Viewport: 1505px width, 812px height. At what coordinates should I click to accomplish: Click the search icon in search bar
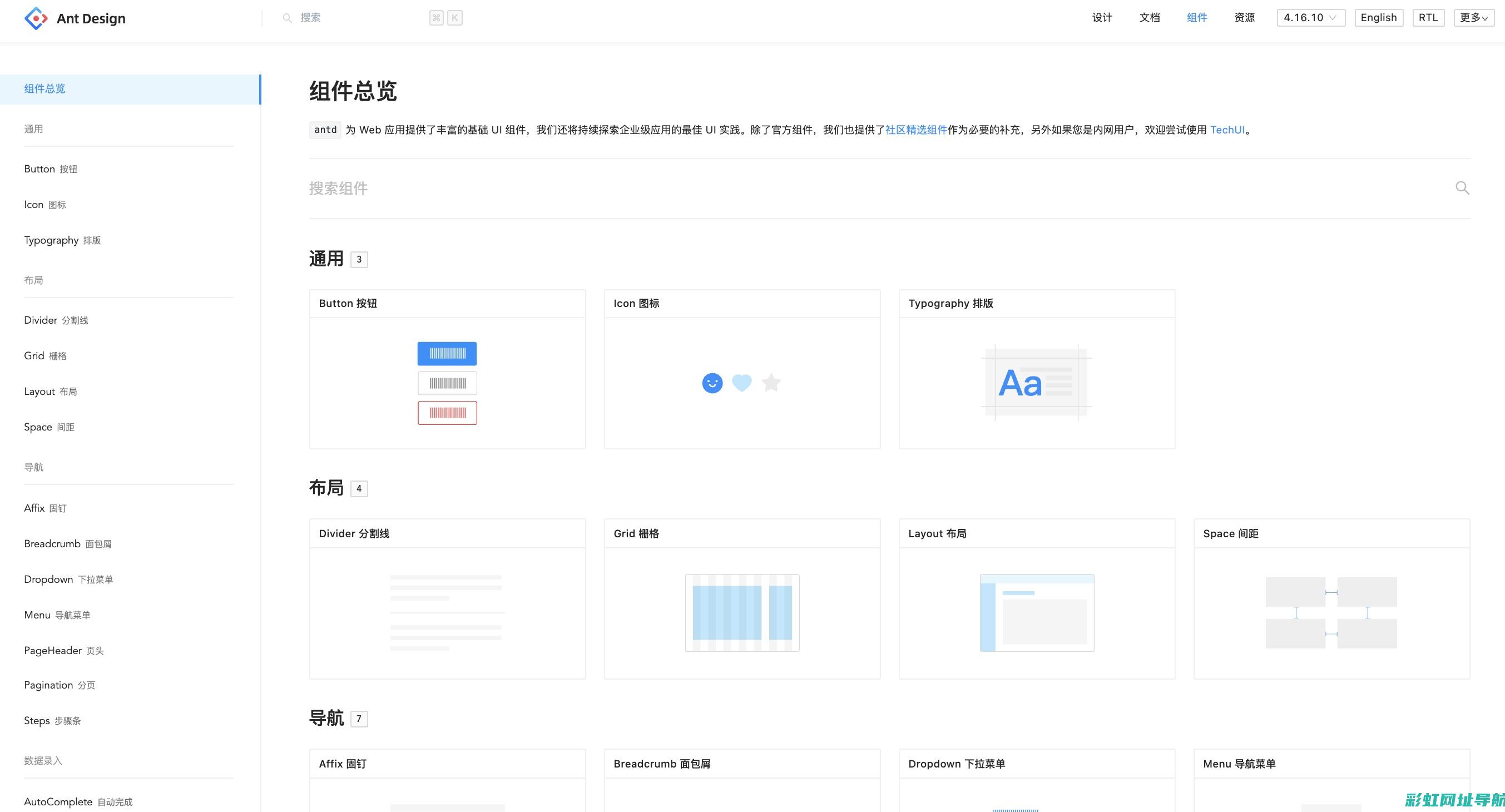(288, 17)
